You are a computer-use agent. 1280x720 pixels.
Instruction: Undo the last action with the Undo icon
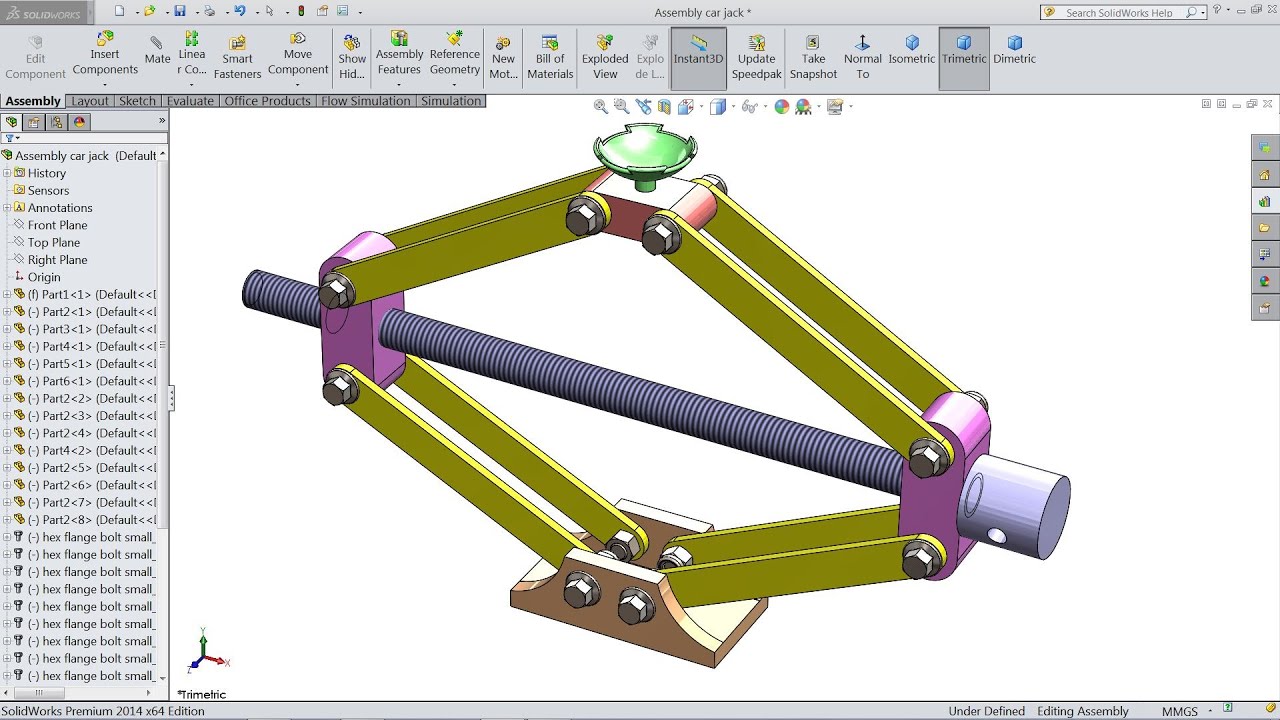pos(240,11)
